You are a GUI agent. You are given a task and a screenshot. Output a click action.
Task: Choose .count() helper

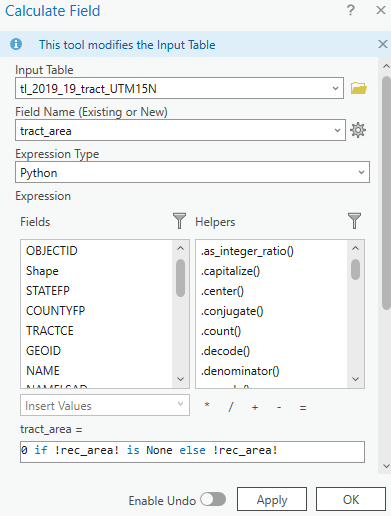coord(221,331)
